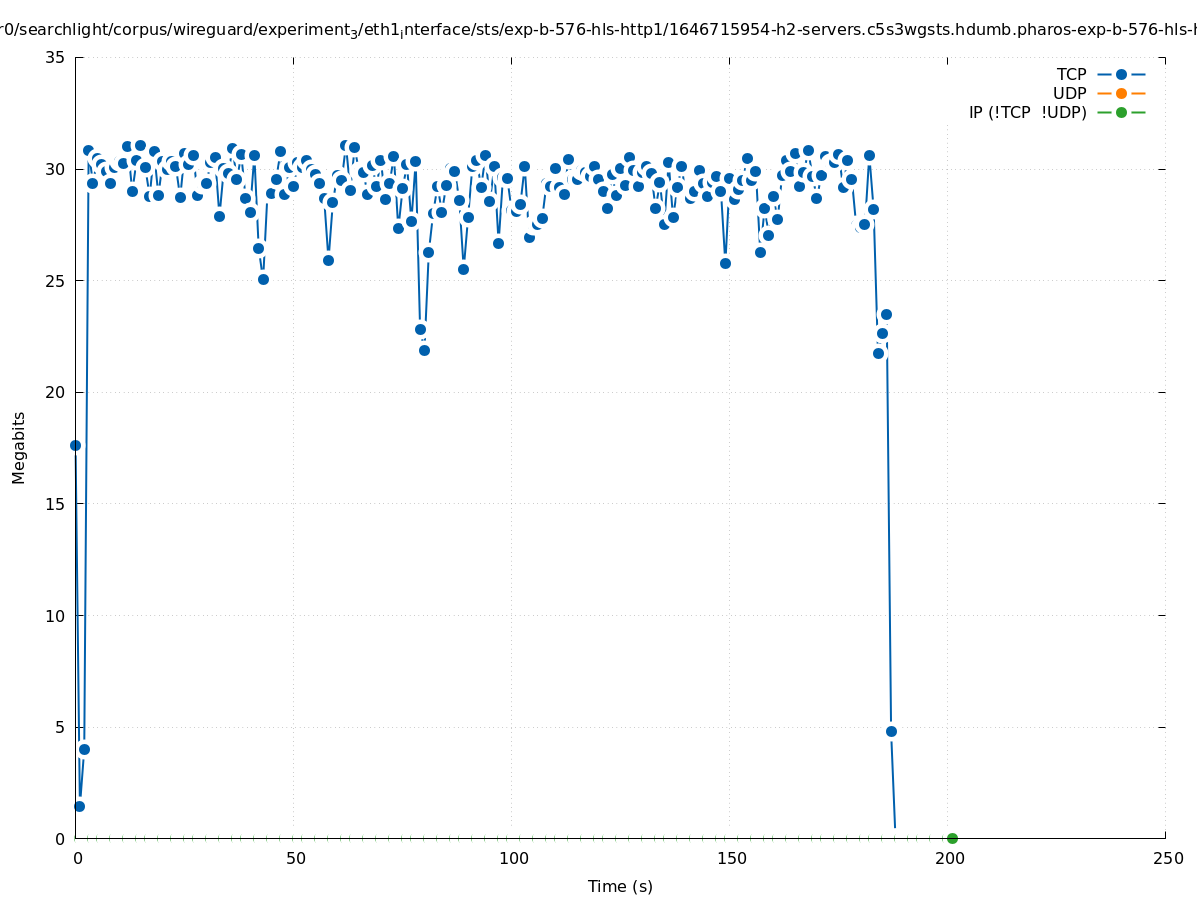
Task: Click the green IP legend marker
Action: point(1121,112)
